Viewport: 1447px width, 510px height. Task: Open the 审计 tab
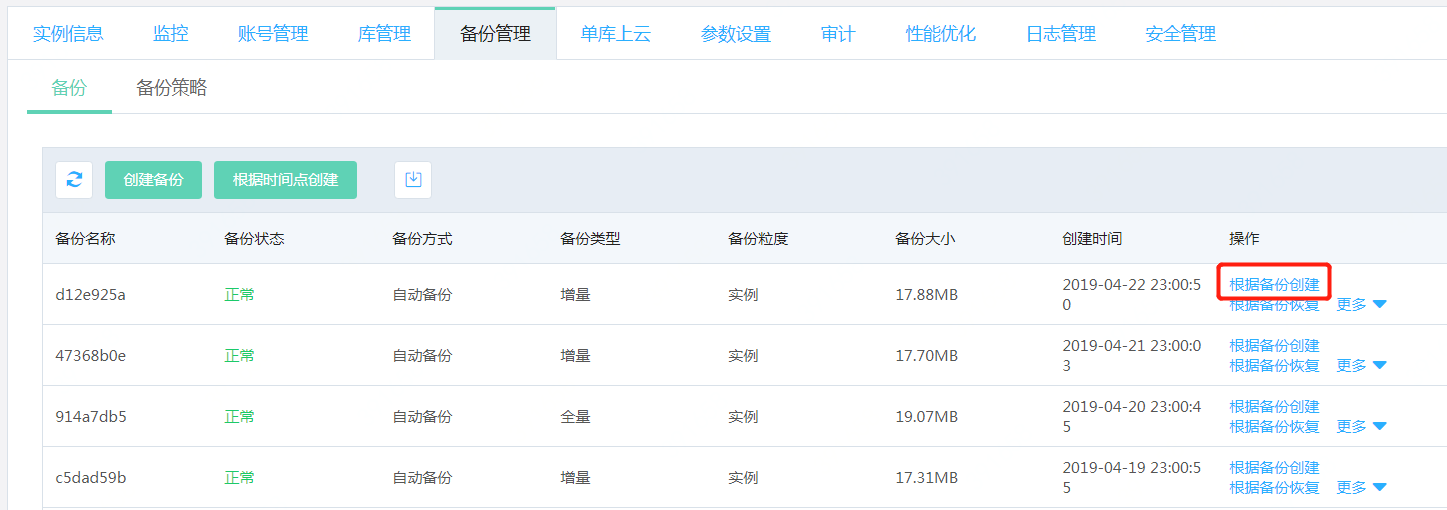tap(838, 34)
